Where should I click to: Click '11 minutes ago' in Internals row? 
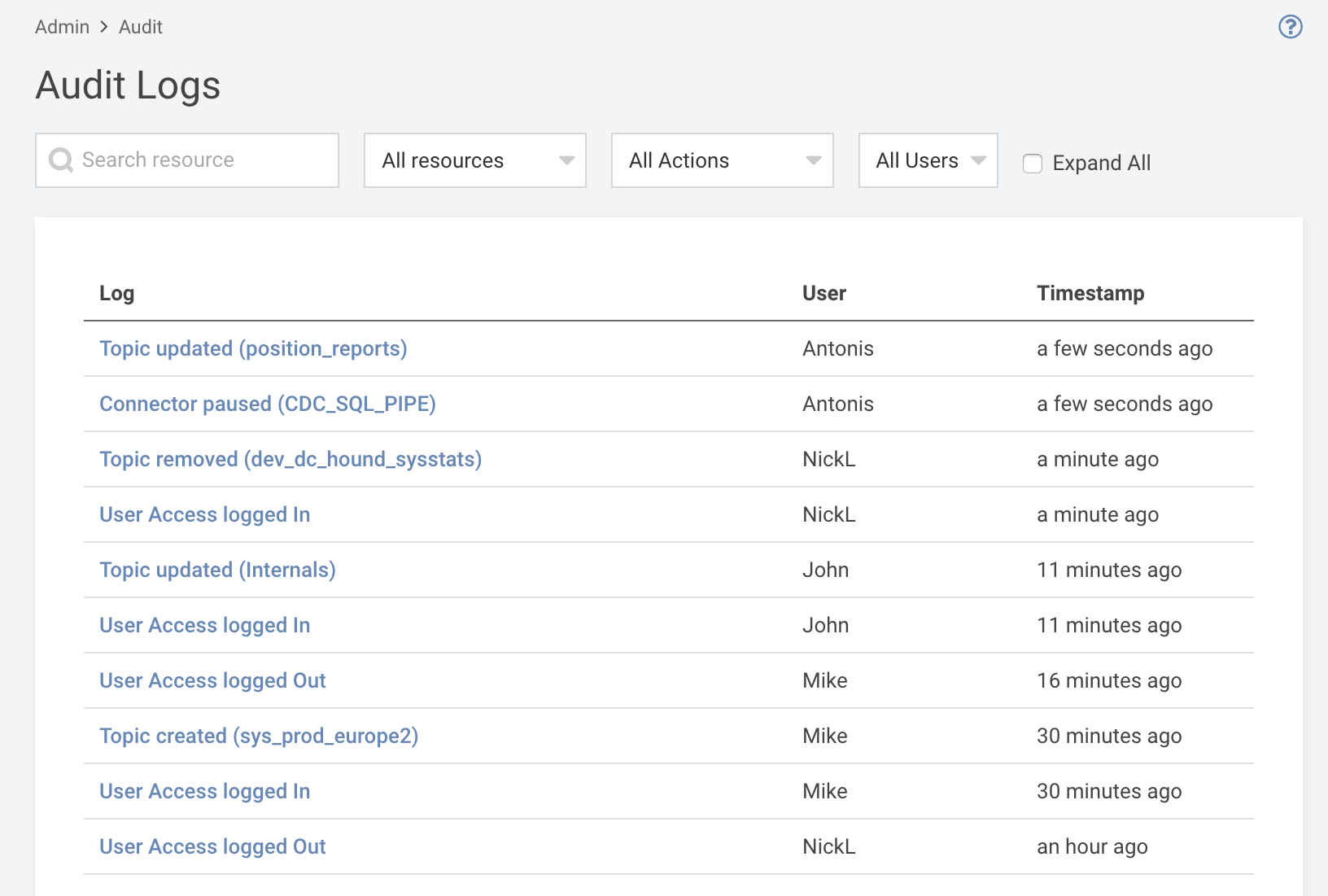coord(1109,570)
